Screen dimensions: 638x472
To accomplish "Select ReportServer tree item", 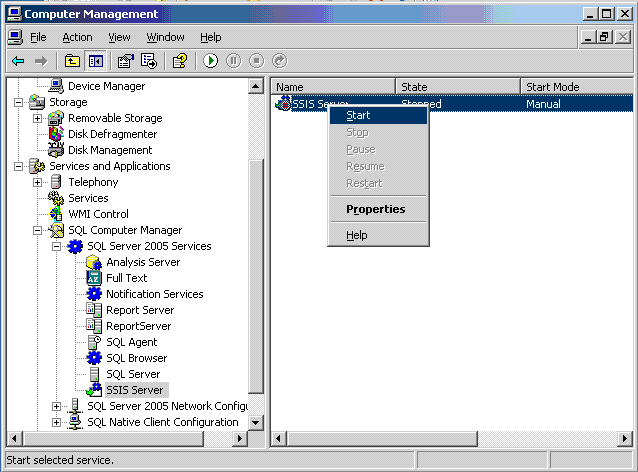I will pyautogui.click(x=138, y=326).
